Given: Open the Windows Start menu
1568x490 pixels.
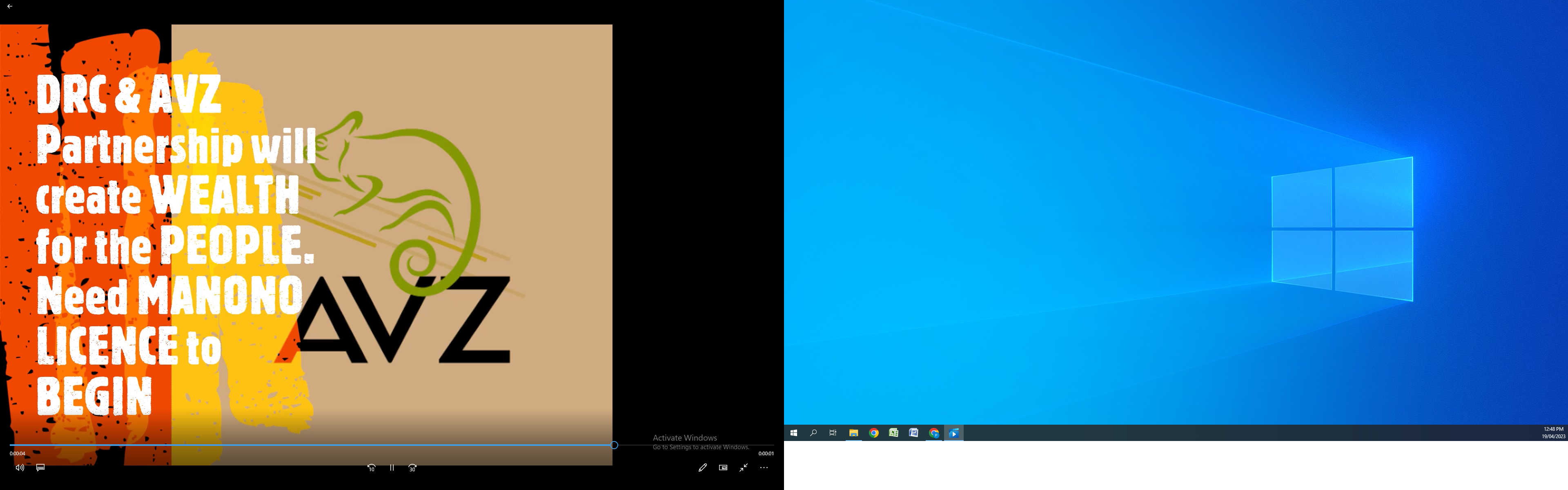Looking at the screenshot, I should [794, 433].
